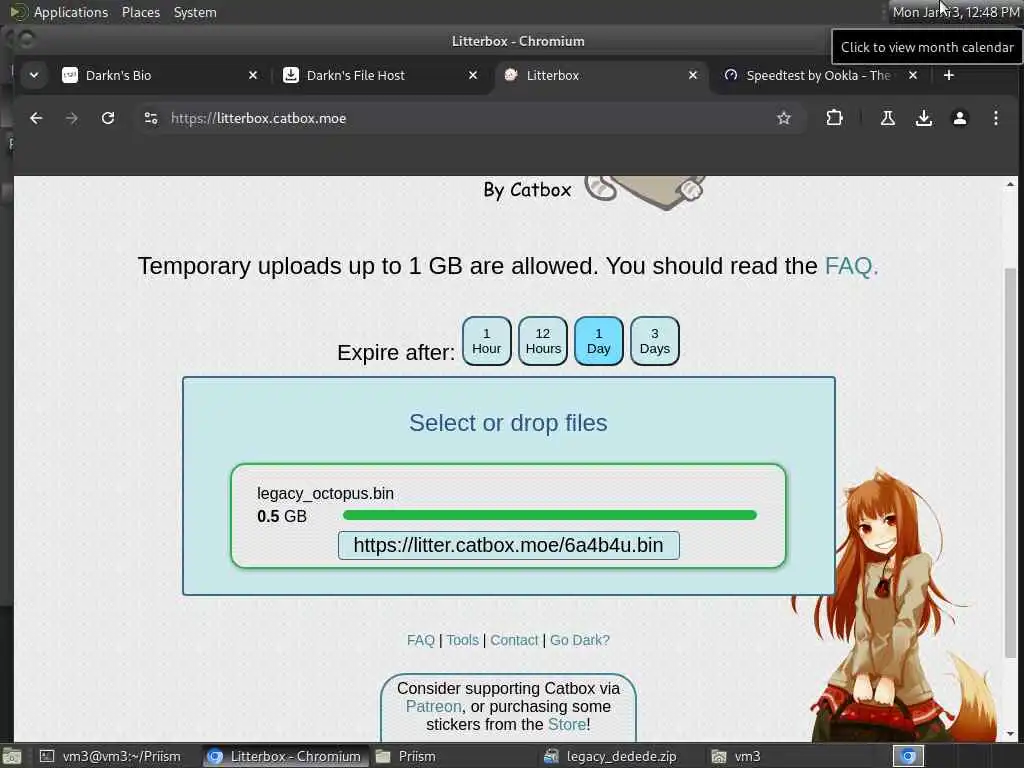
Task: Open the Downloads toolbar icon
Action: pyautogui.click(x=923, y=118)
